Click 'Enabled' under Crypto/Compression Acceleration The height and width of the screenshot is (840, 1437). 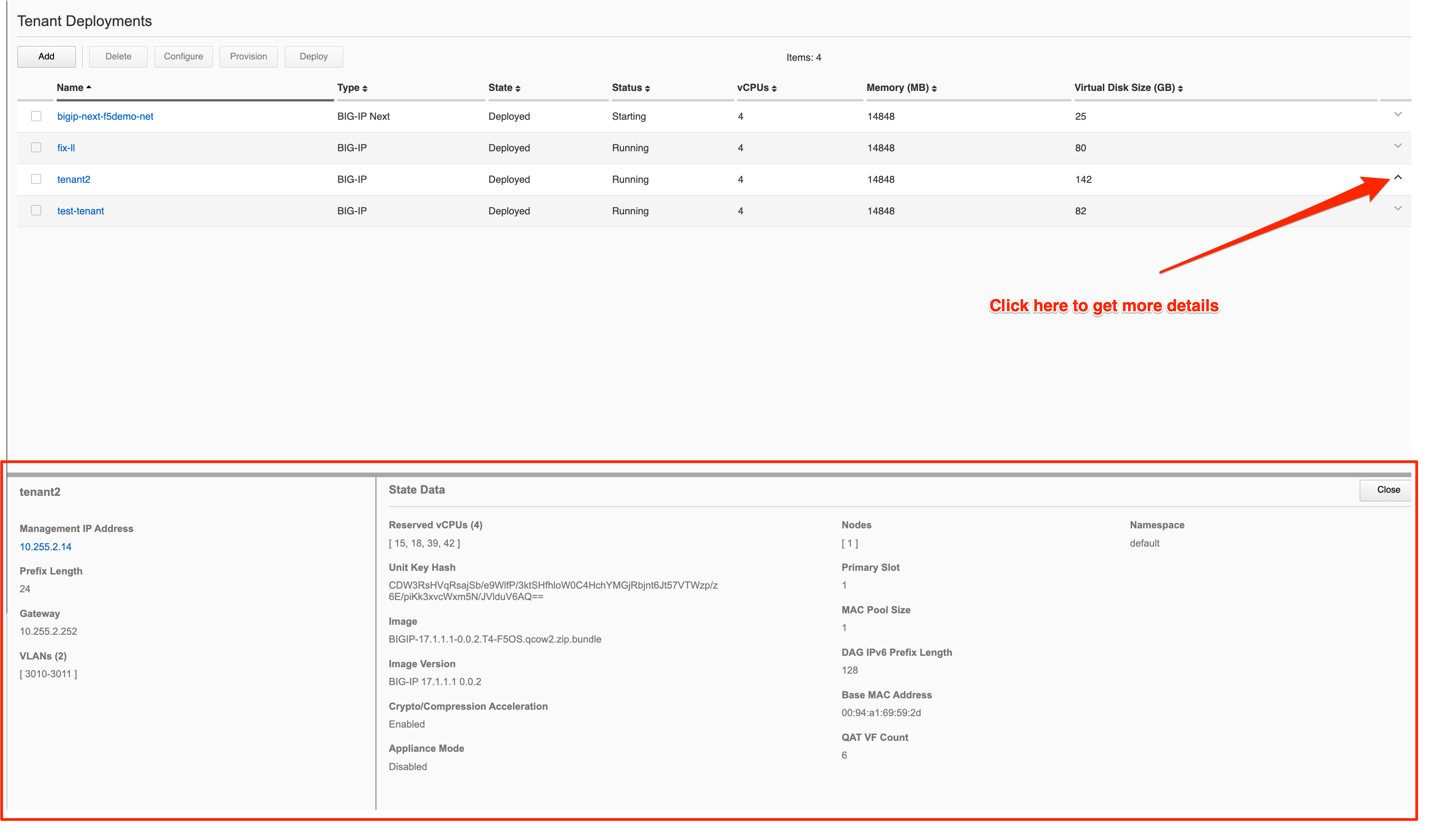[407, 724]
